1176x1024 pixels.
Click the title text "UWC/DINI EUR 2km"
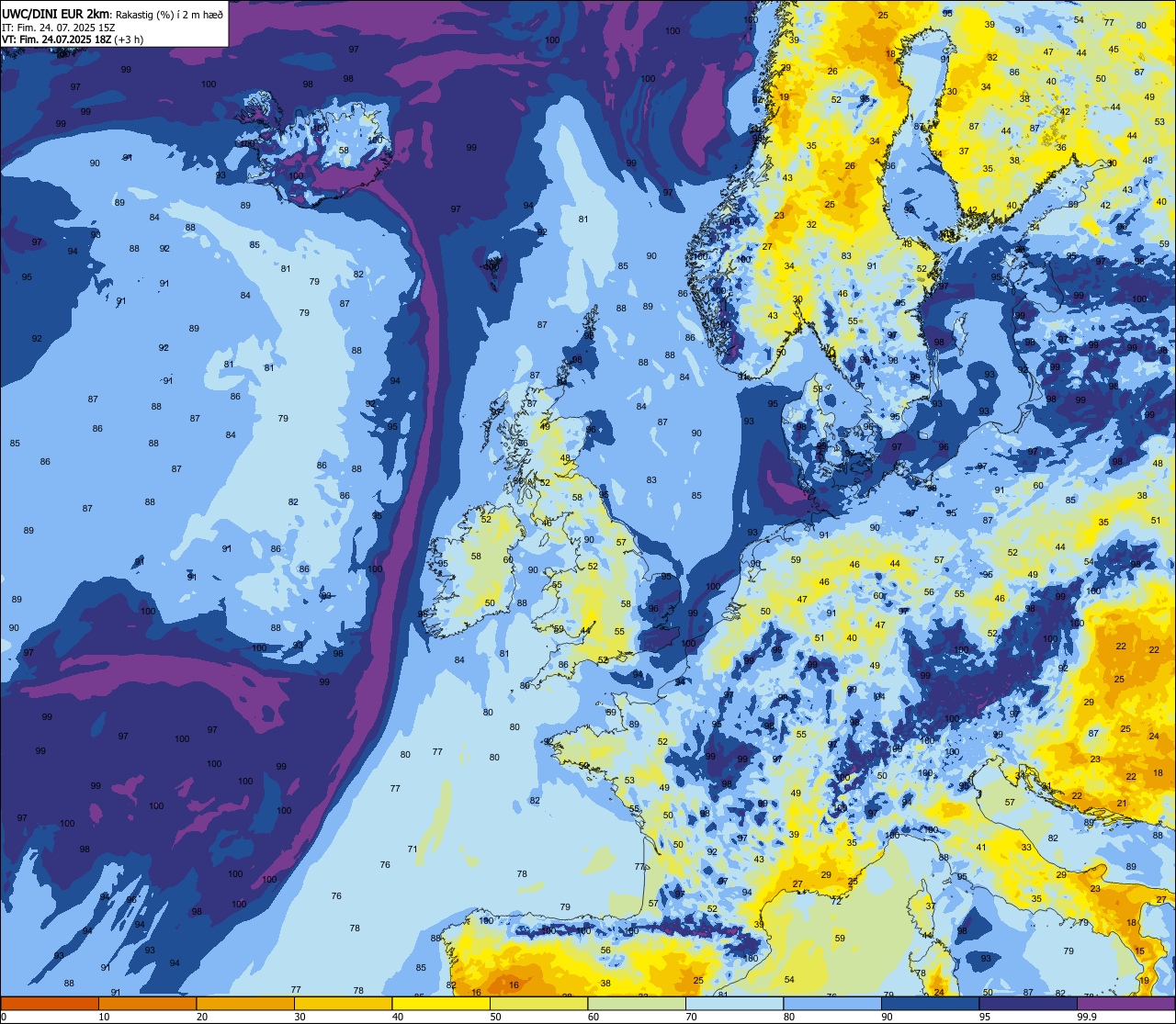pos(57,14)
